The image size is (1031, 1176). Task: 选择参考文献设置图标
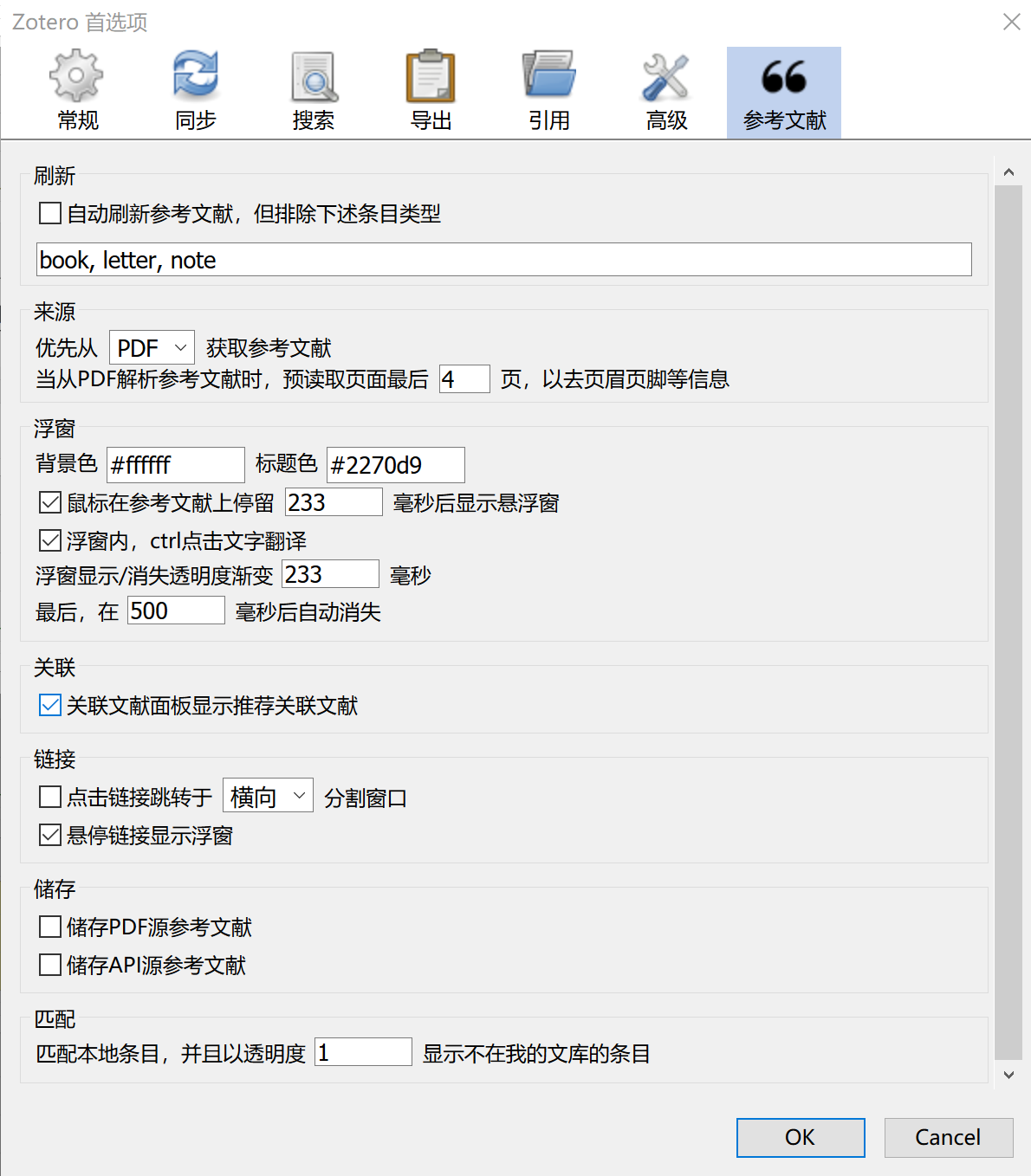(783, 87)
